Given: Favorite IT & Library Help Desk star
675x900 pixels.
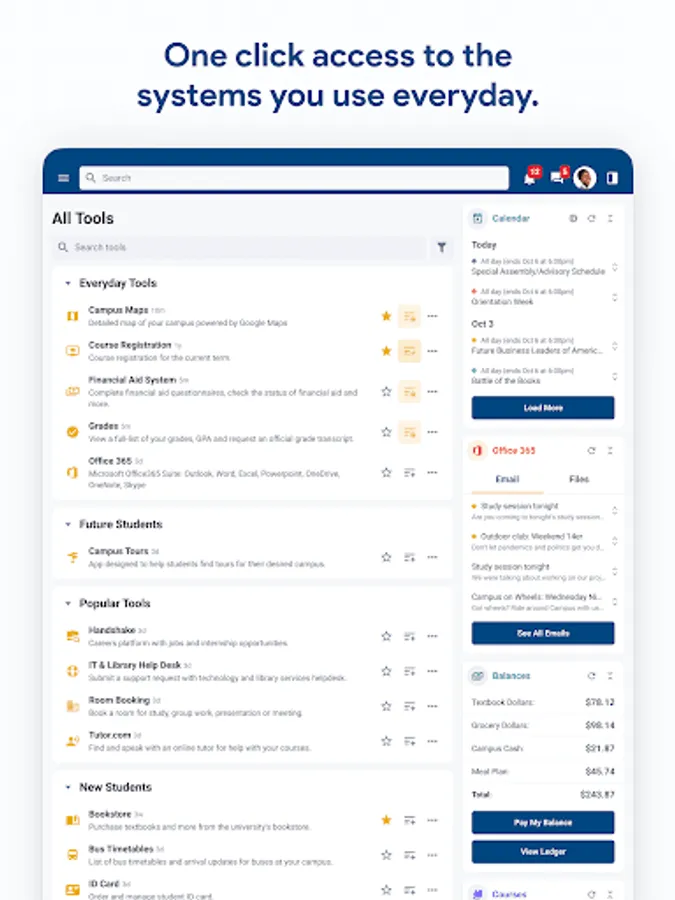Looking at the screenshot, I should click(386, 671).
